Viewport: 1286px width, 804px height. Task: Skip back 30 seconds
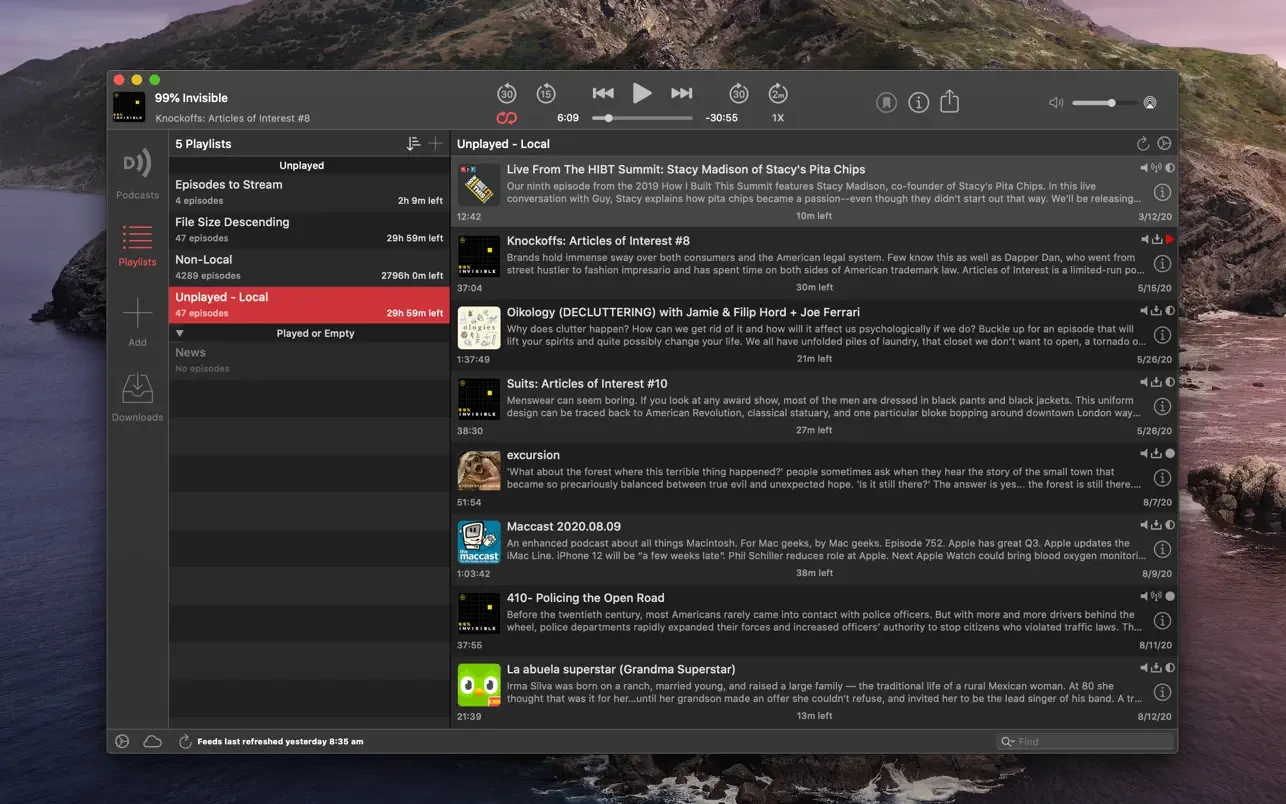507,94
